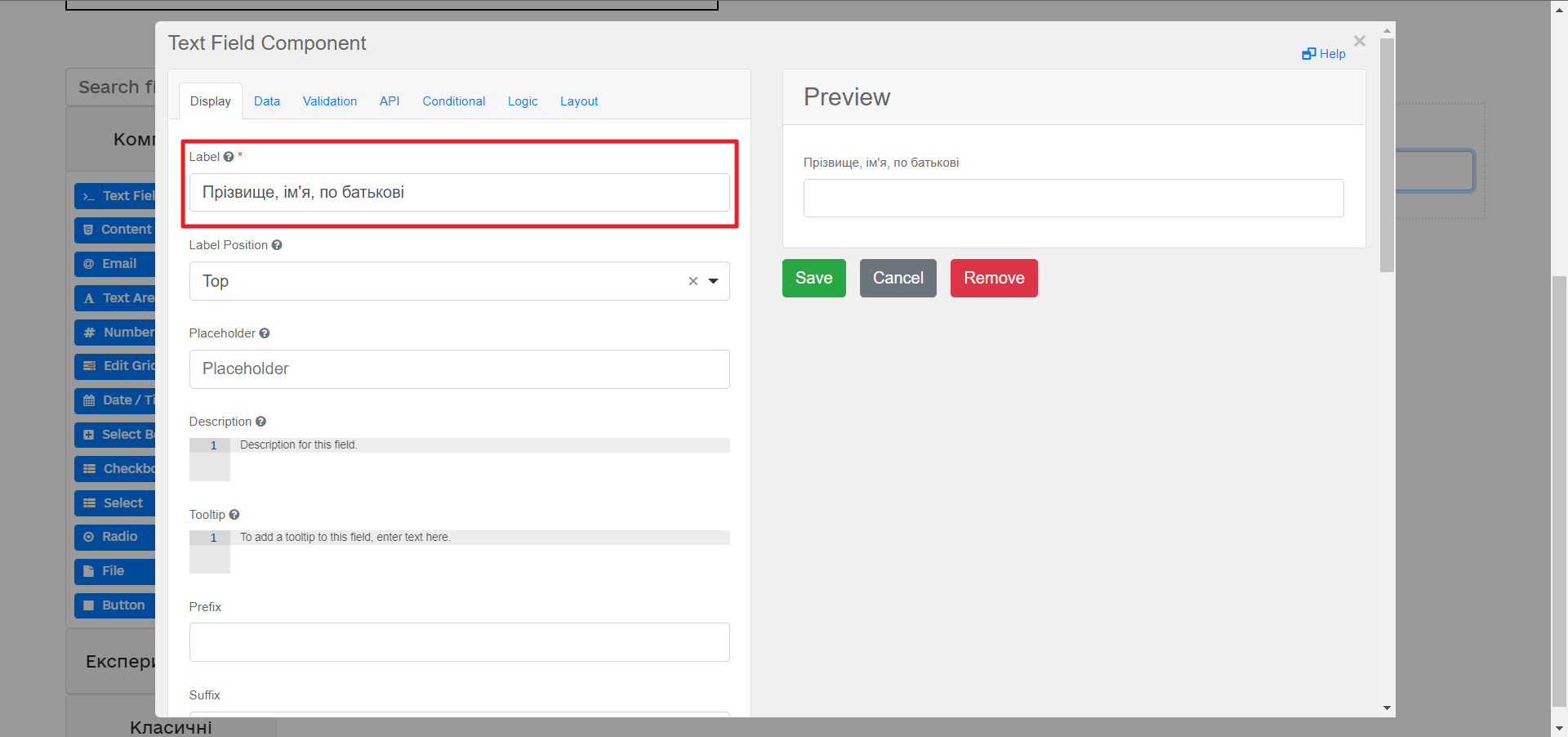Click the Description editor line
The image size is (1568, 737).
click(482, 445)
